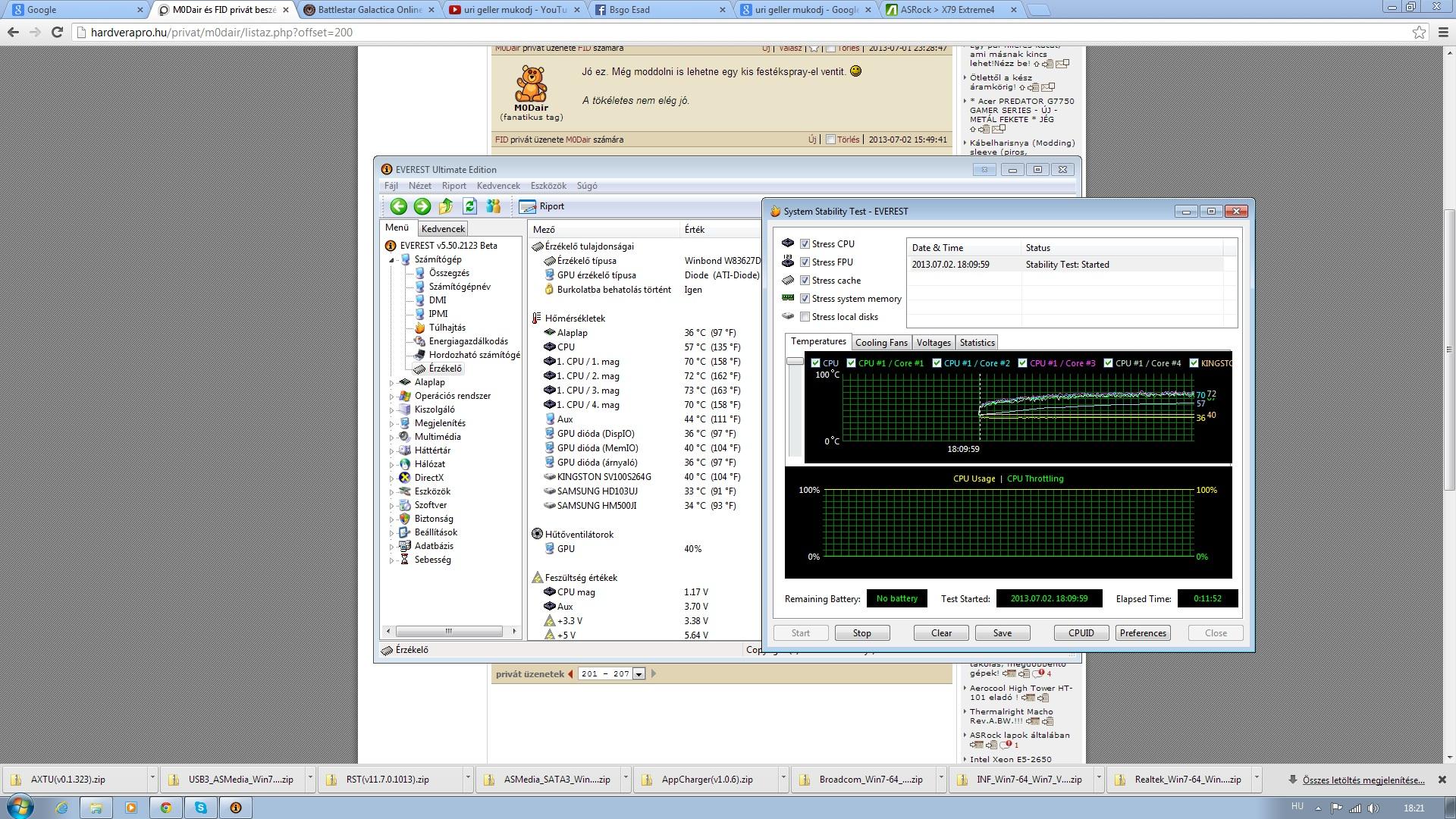Select Számítógépnév in the tree
The width and height of the screenshot is (1456, 819).
pyautogui.click(x=460, y=287)
